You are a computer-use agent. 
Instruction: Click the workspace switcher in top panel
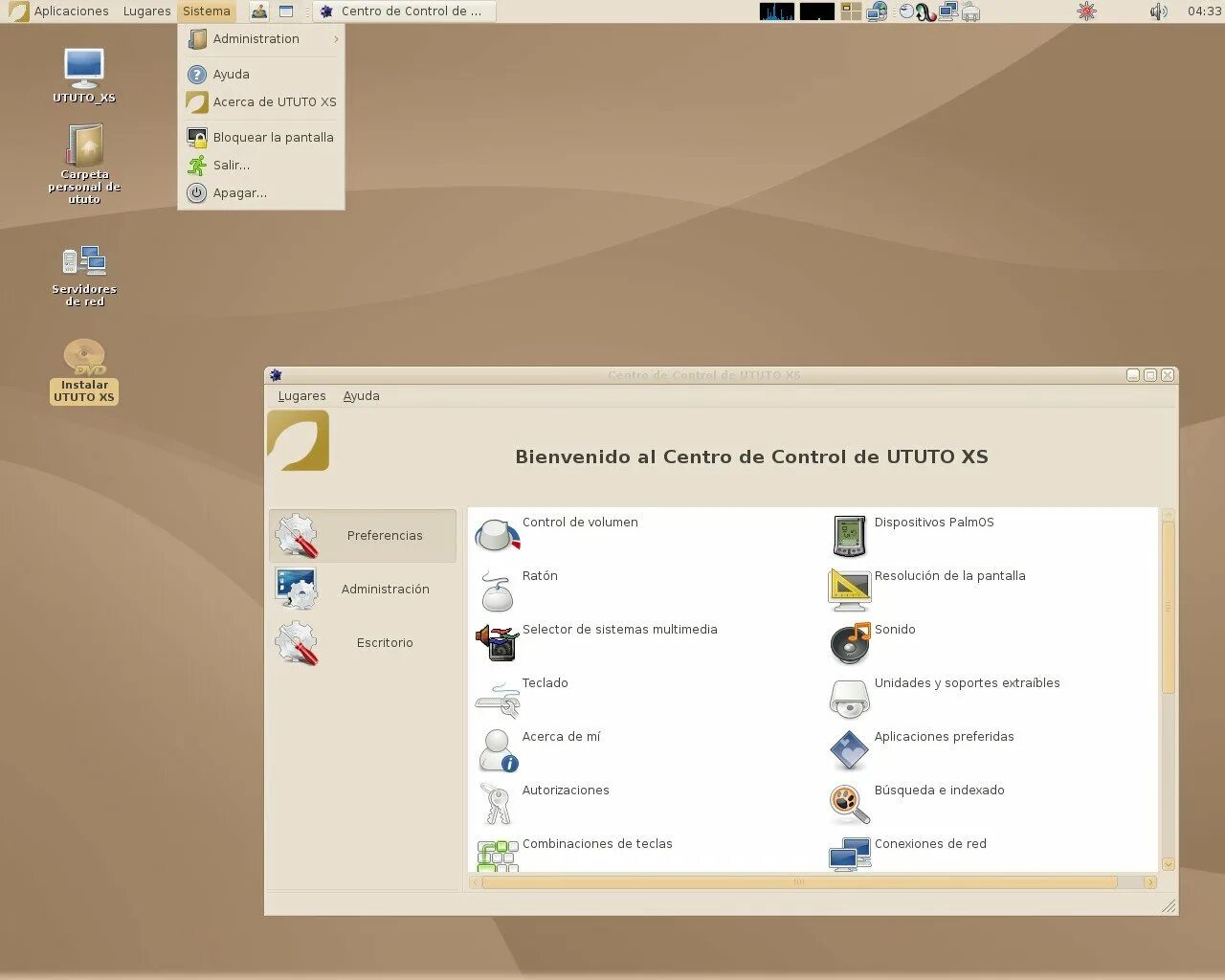pyautogui.click(x=851, y=11)
